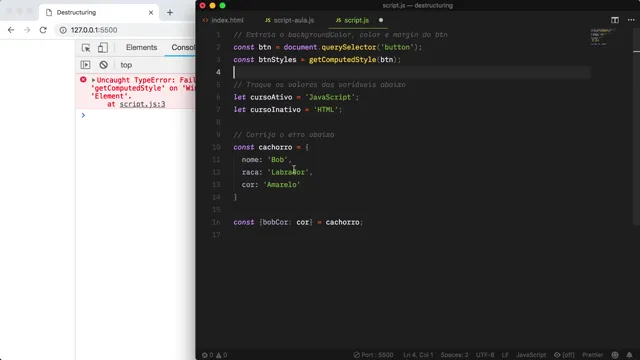The height and width of the screenshot is (360, 640).
Task: Click the Prettier status bar item
Action: pyautogui.click(x=592, y=355)
